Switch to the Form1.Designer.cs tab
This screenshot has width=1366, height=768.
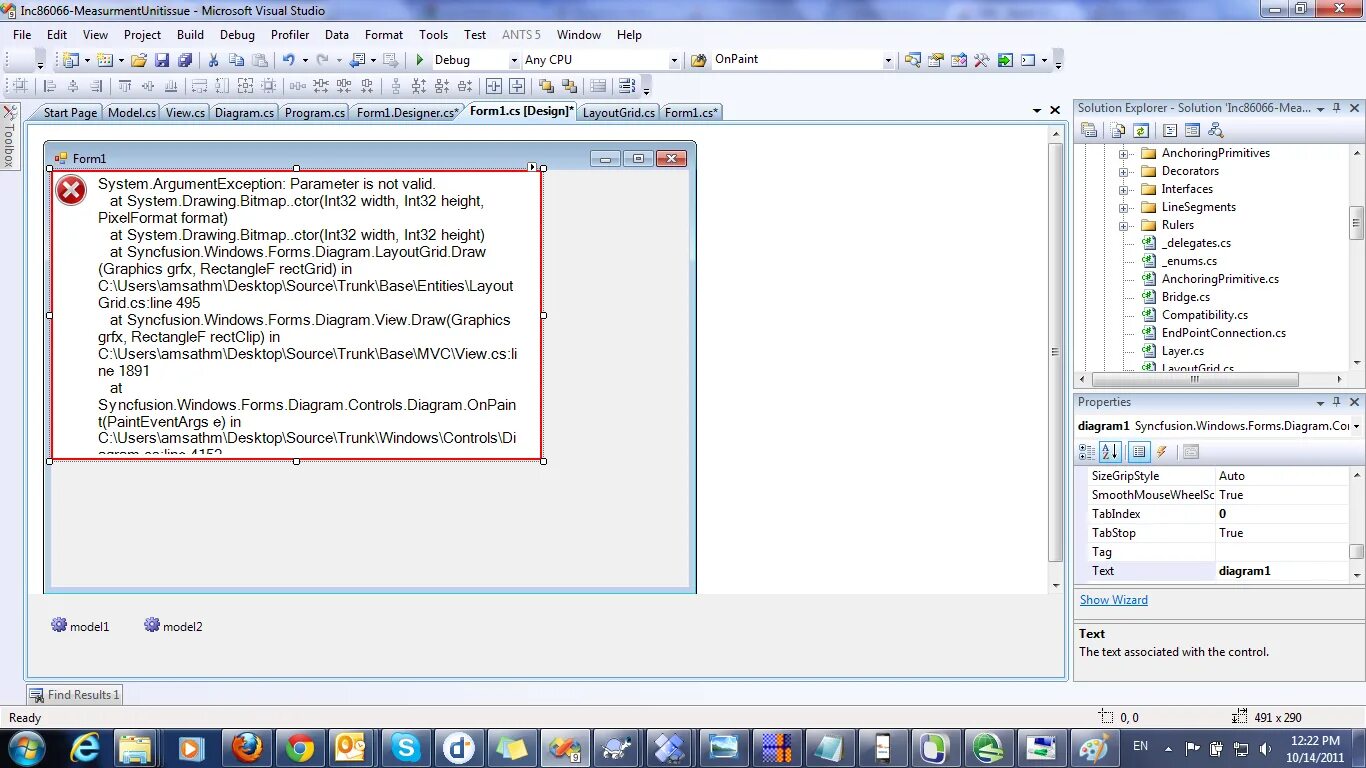[407, 112]
